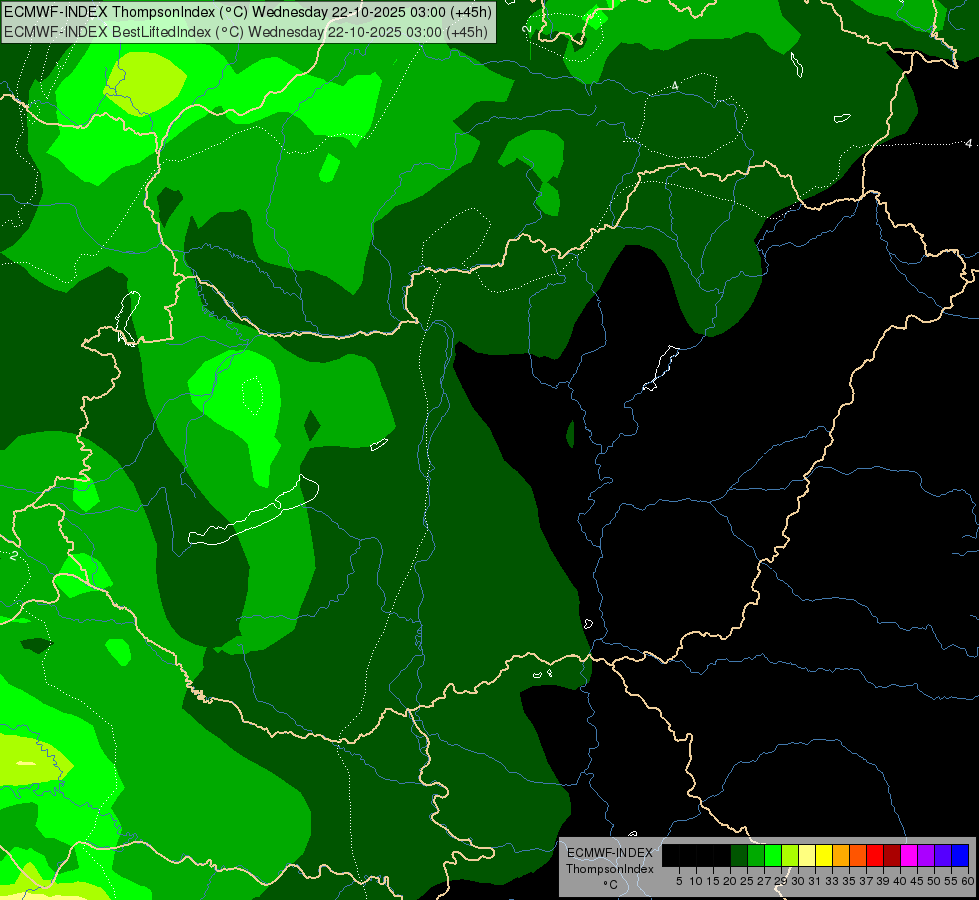Click legend tick value 31
979x900 pixels.
[815, 881]
